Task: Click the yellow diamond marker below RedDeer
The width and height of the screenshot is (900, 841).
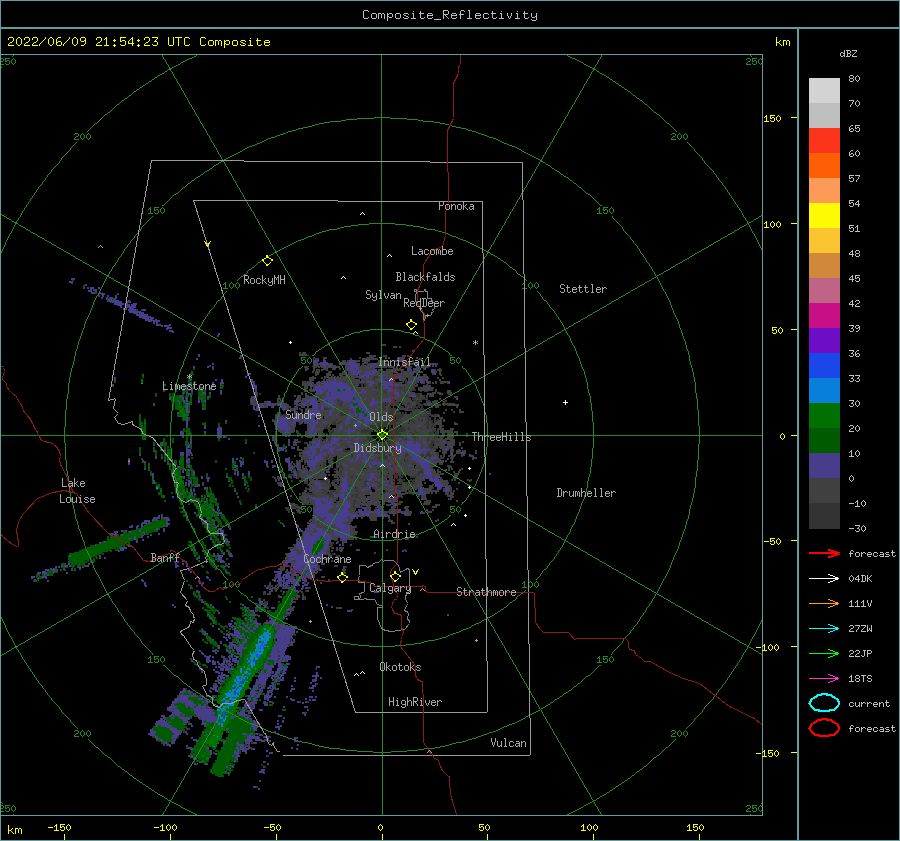Action: 411,325
